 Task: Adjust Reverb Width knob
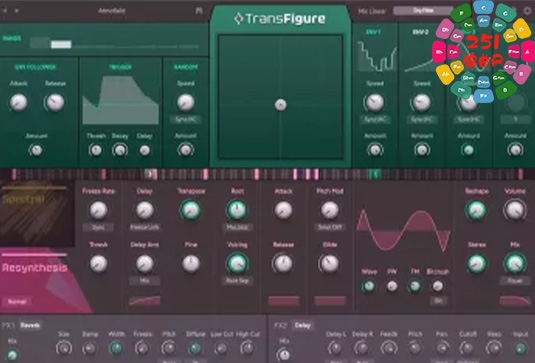click(116, 348)
